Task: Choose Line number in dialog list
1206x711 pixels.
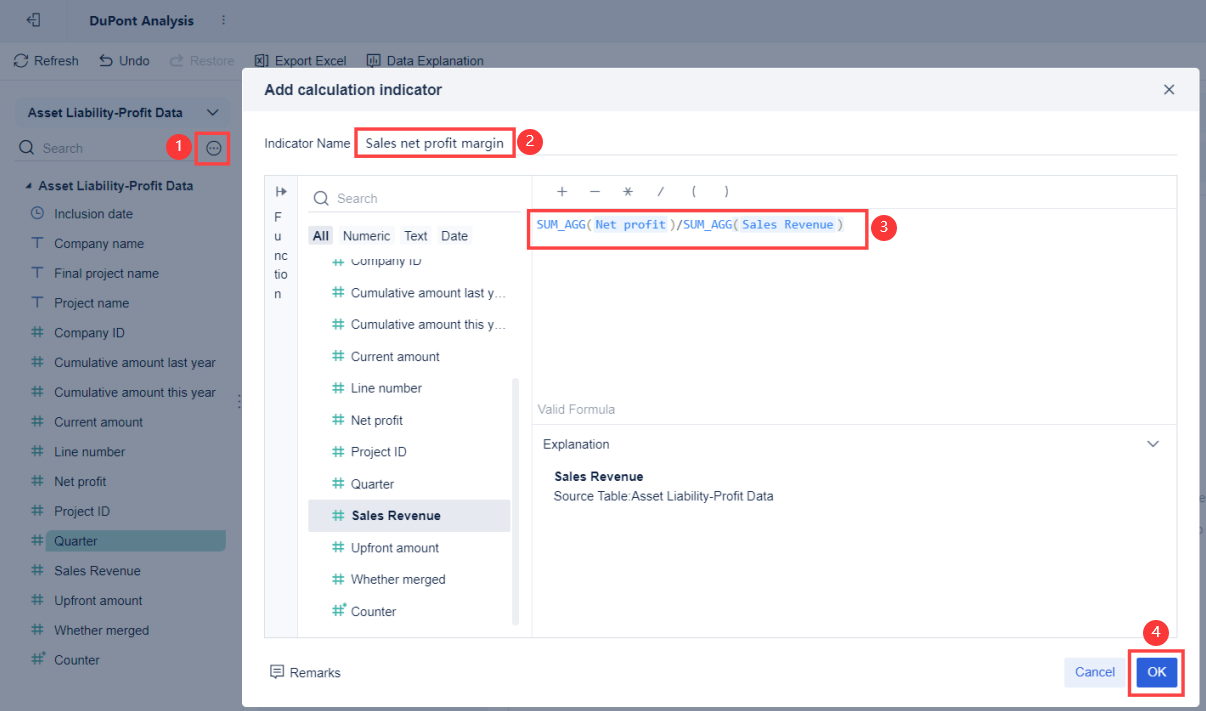Action: [x=409, y=388]
